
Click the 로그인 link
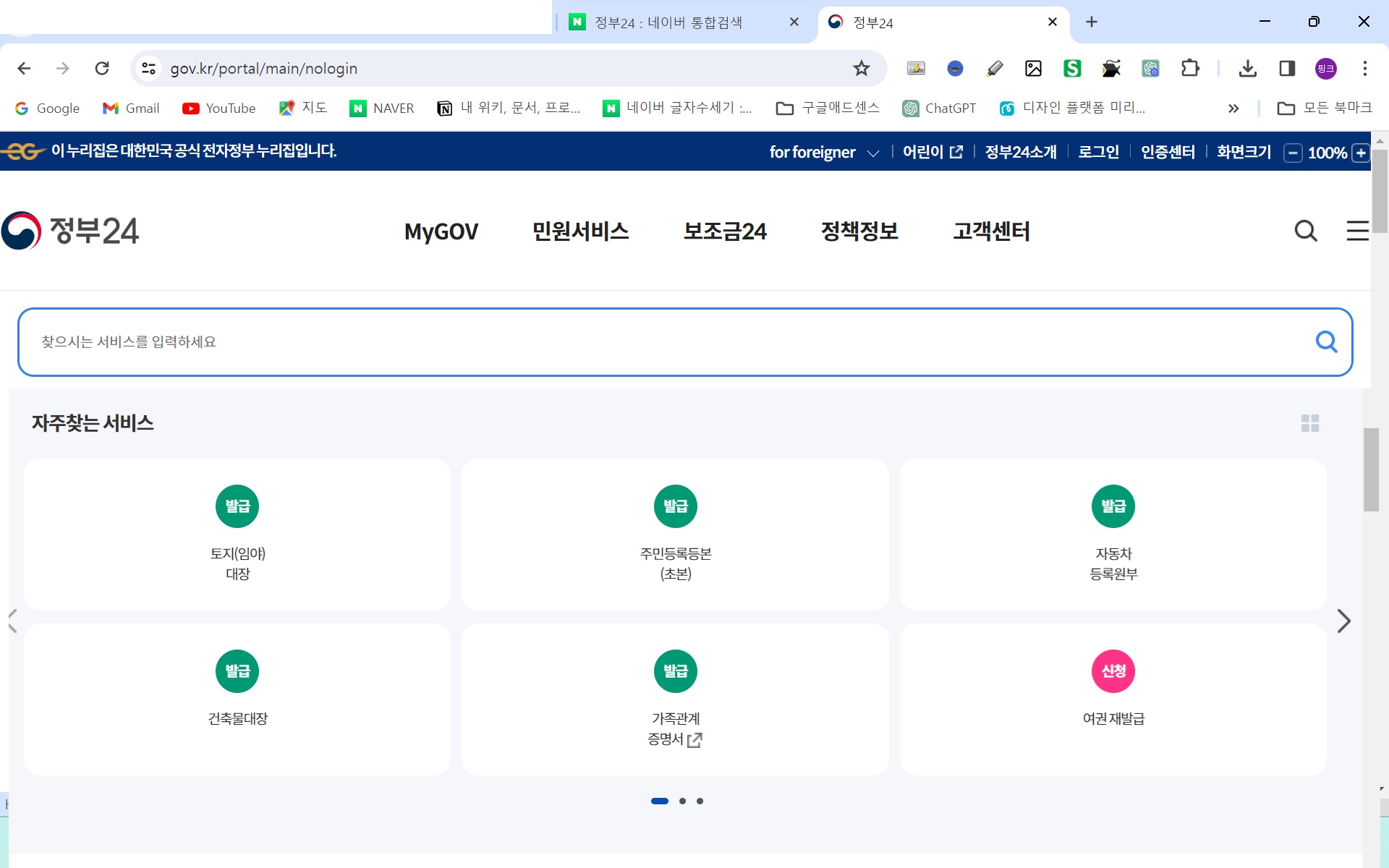[1098, 153]
